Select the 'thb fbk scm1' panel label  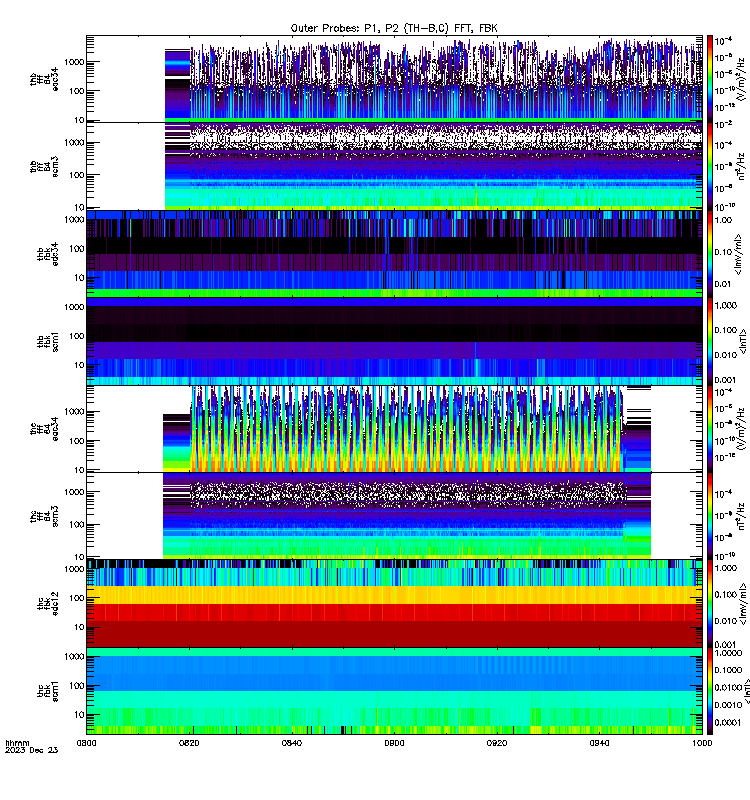pos(48,341)
